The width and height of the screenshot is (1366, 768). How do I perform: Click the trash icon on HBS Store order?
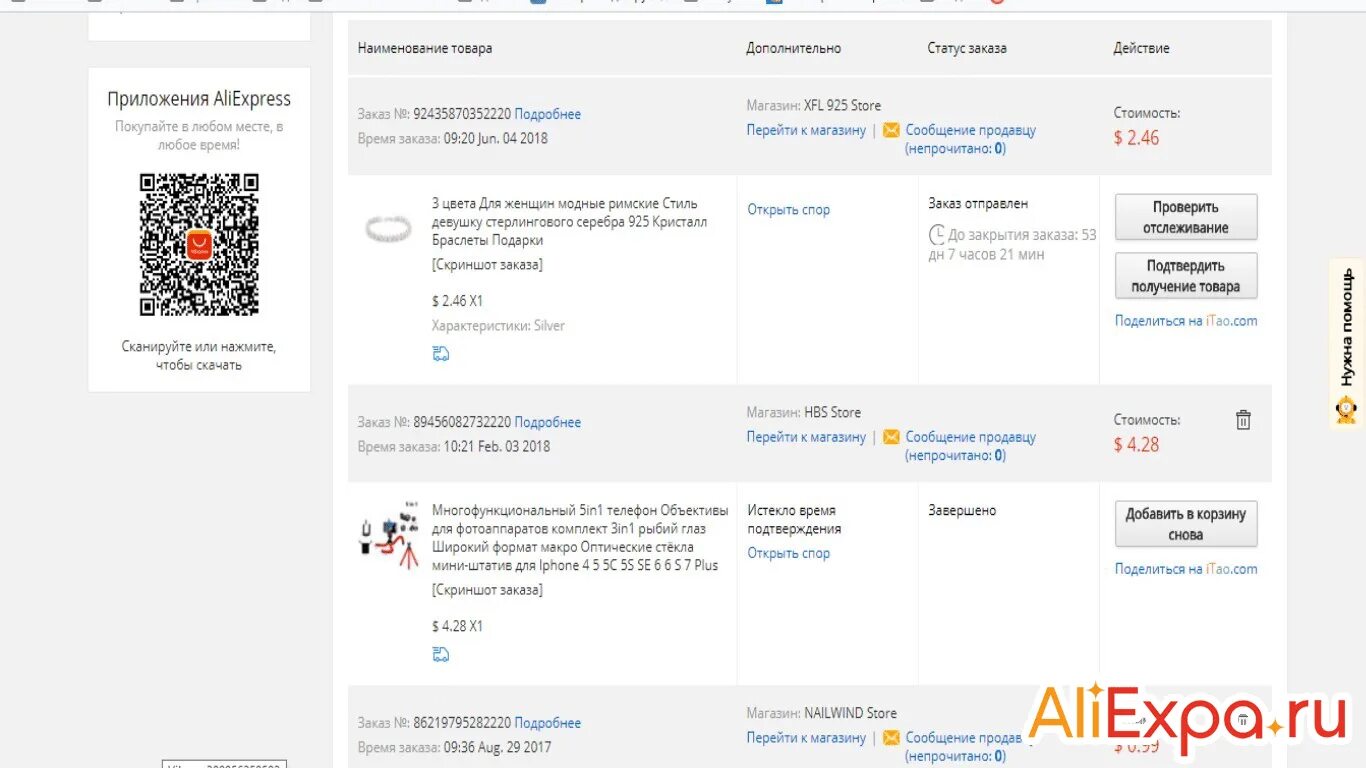(x=1243, y=420)
